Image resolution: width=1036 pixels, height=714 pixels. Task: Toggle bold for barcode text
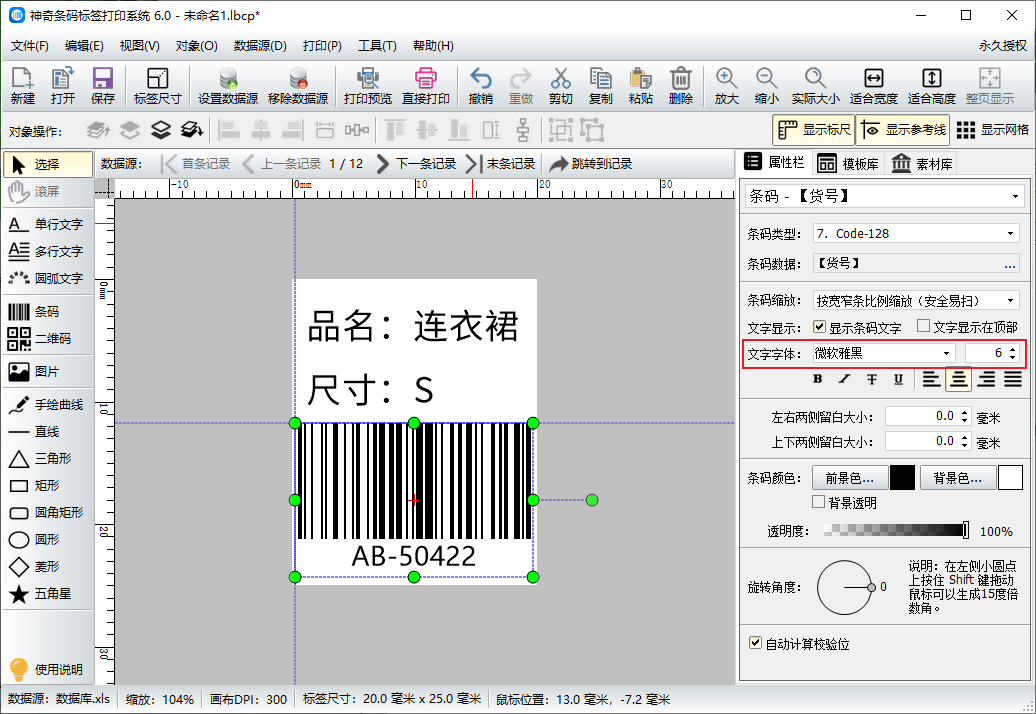[818, 379]
